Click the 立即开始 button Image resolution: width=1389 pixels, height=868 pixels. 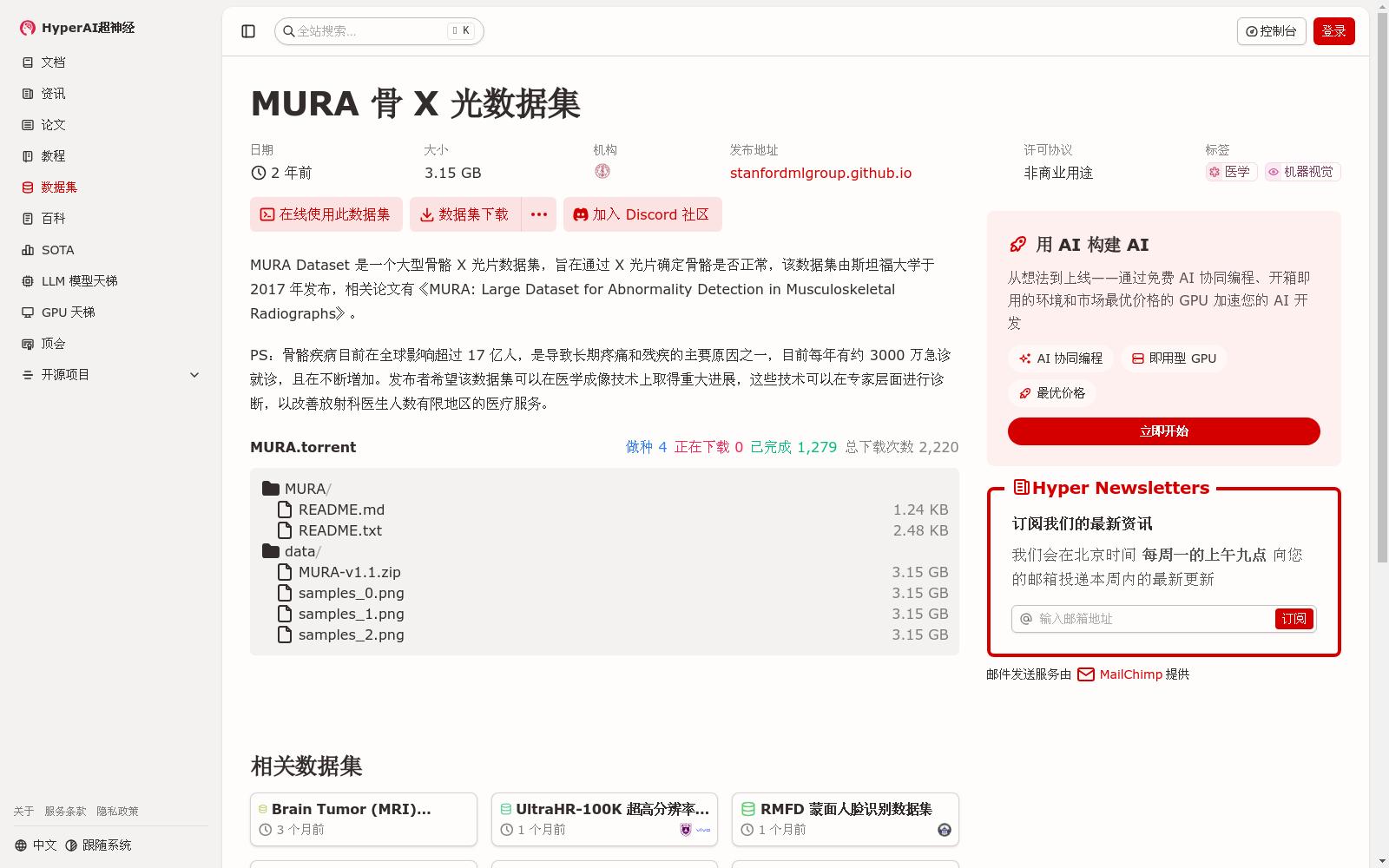pos(1164,431)
